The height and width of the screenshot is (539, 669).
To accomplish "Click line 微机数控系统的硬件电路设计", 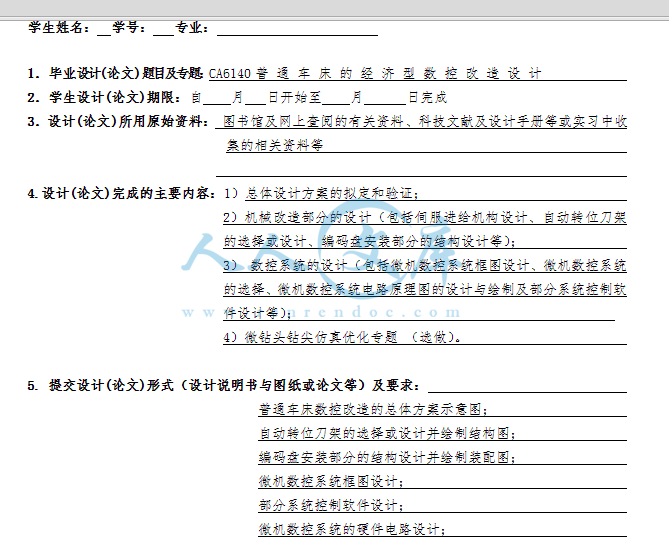I will coord(352,530).
